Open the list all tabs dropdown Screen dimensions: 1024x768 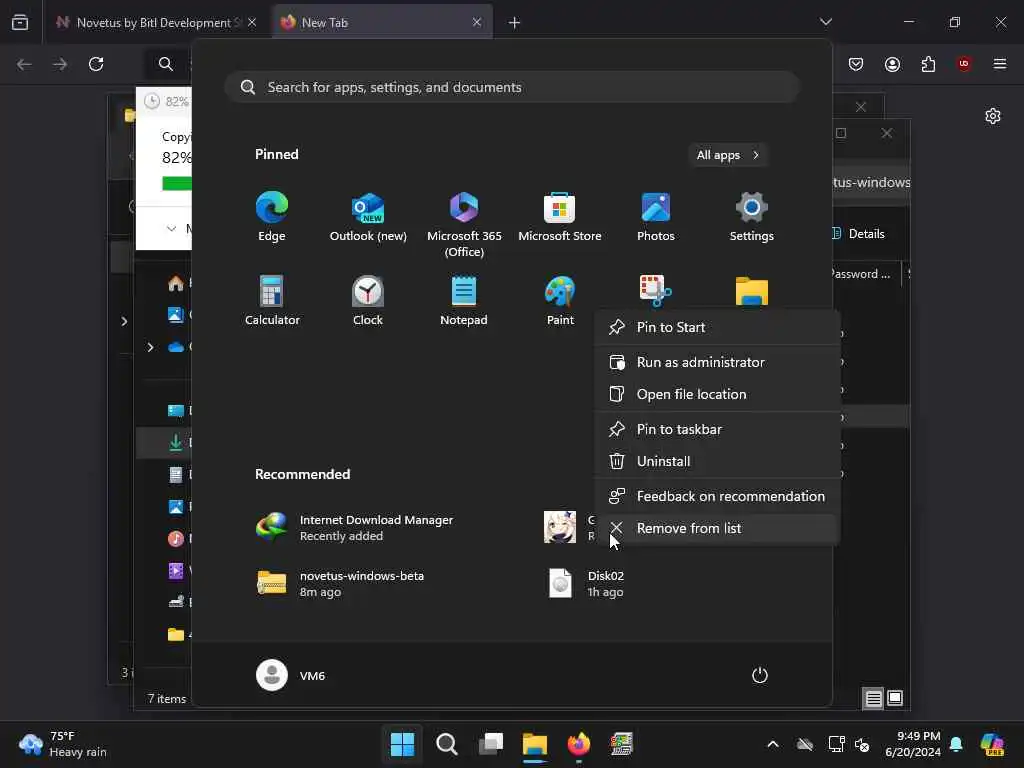point(826,22)
